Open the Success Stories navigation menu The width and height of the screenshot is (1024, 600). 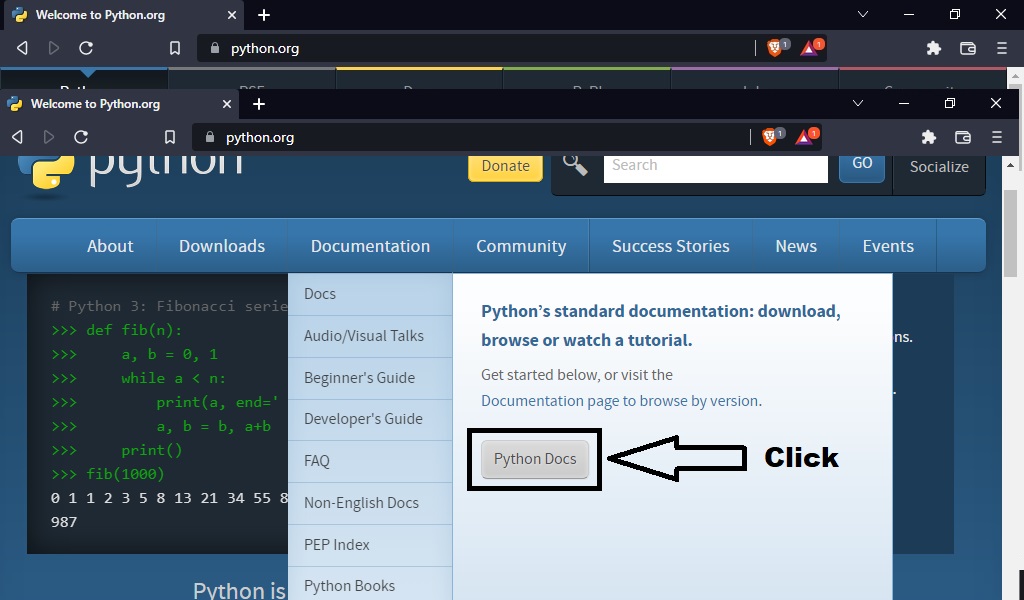pyautogui.click(x=671, y=246)
